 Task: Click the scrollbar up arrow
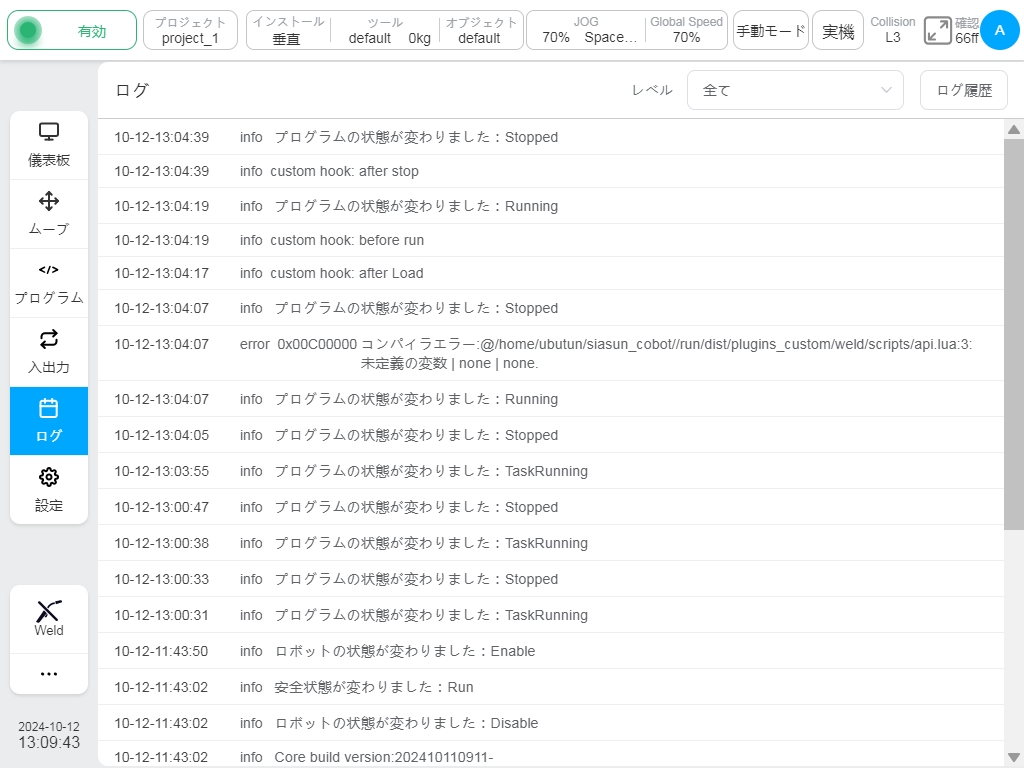tap(1014, 129)
